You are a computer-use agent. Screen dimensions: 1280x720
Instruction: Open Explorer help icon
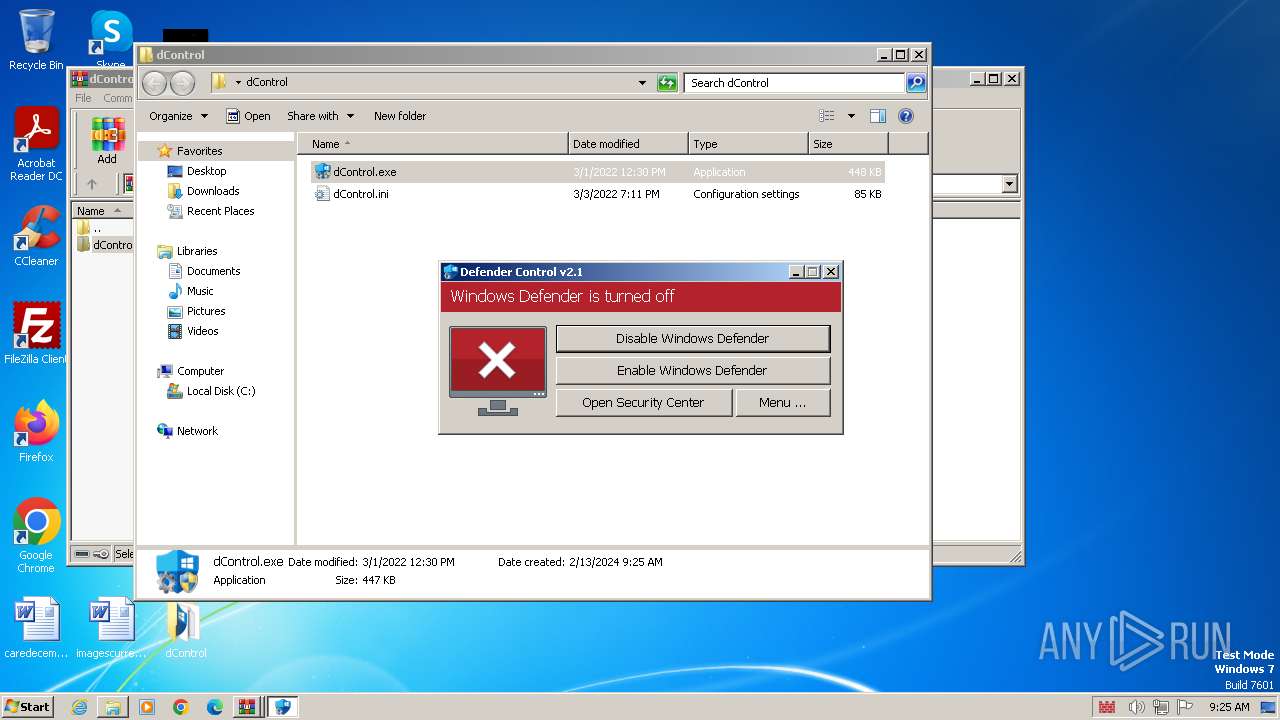(x=906, y=116)
